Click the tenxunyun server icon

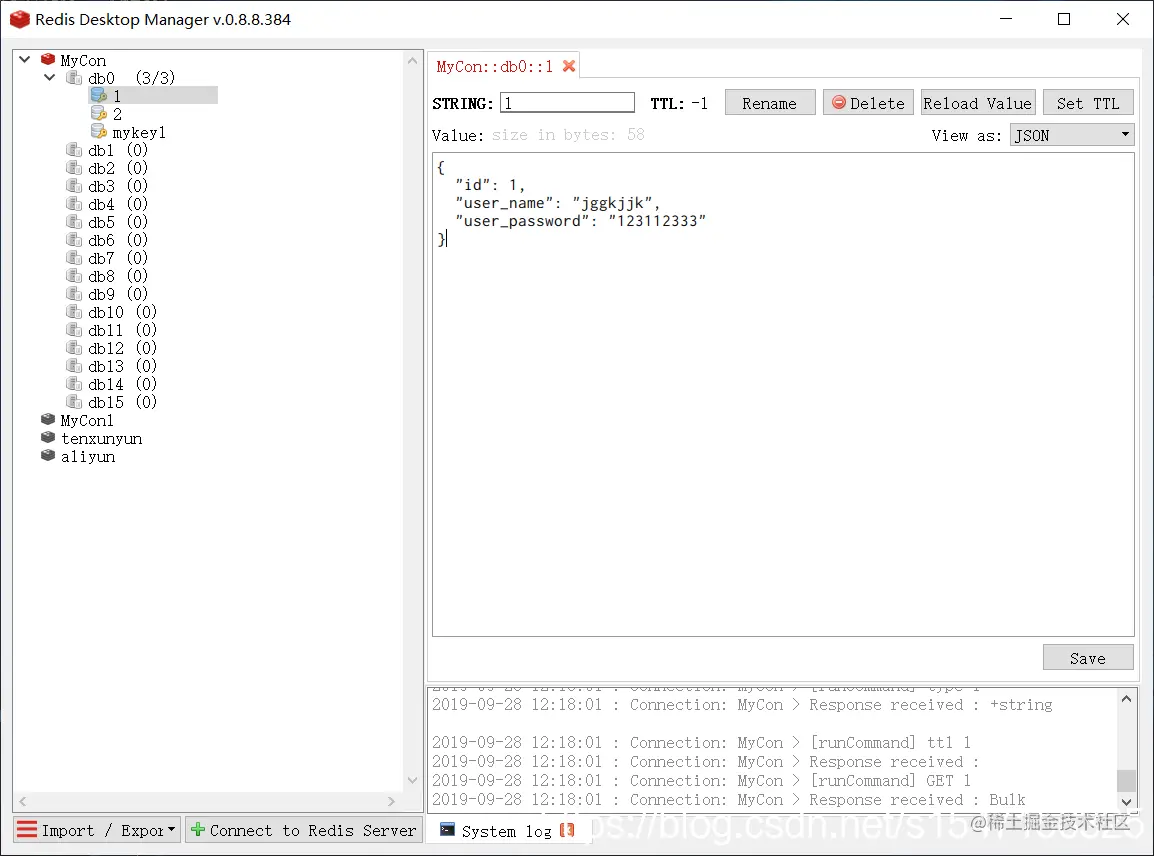click(x=48, y=438)
